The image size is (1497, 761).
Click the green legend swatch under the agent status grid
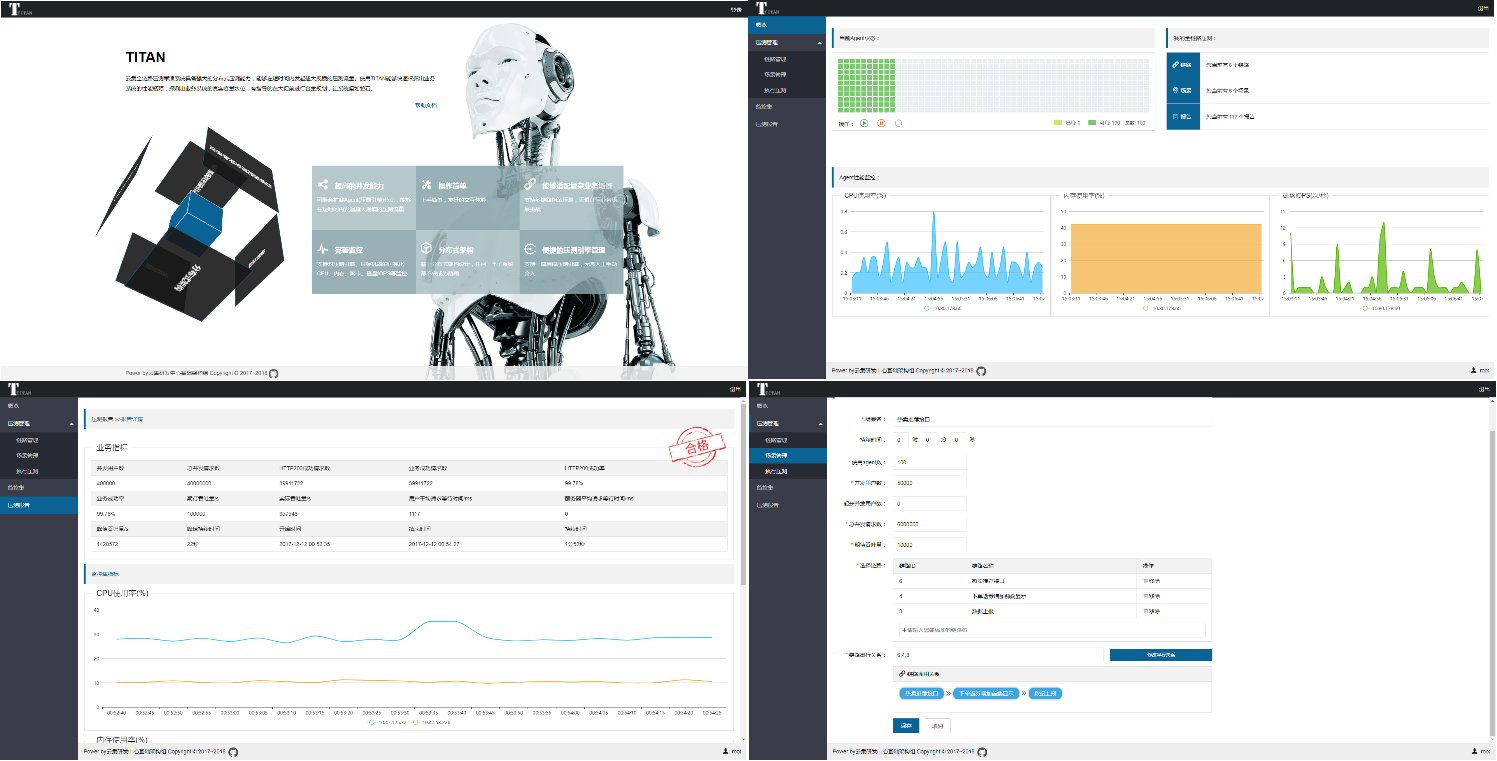[1093, 123]
